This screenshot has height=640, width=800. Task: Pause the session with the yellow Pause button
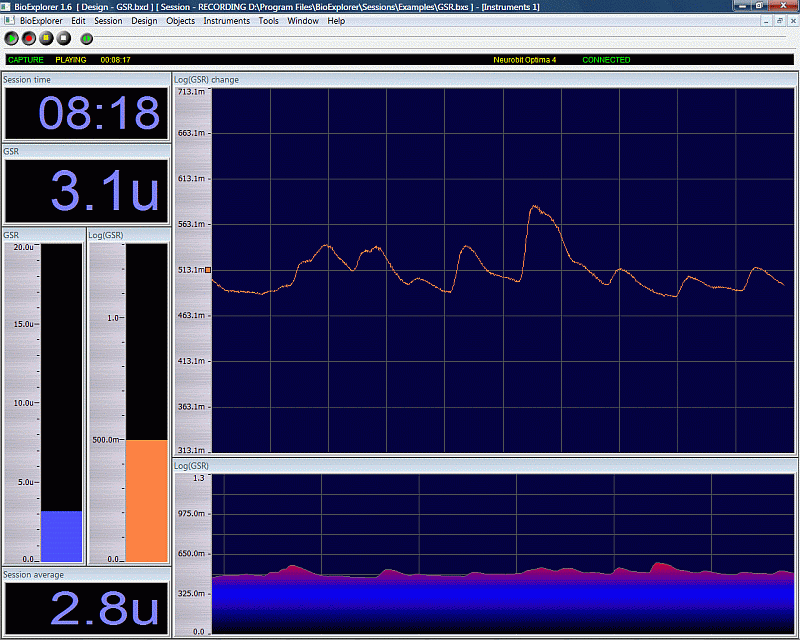coord(46,38)
